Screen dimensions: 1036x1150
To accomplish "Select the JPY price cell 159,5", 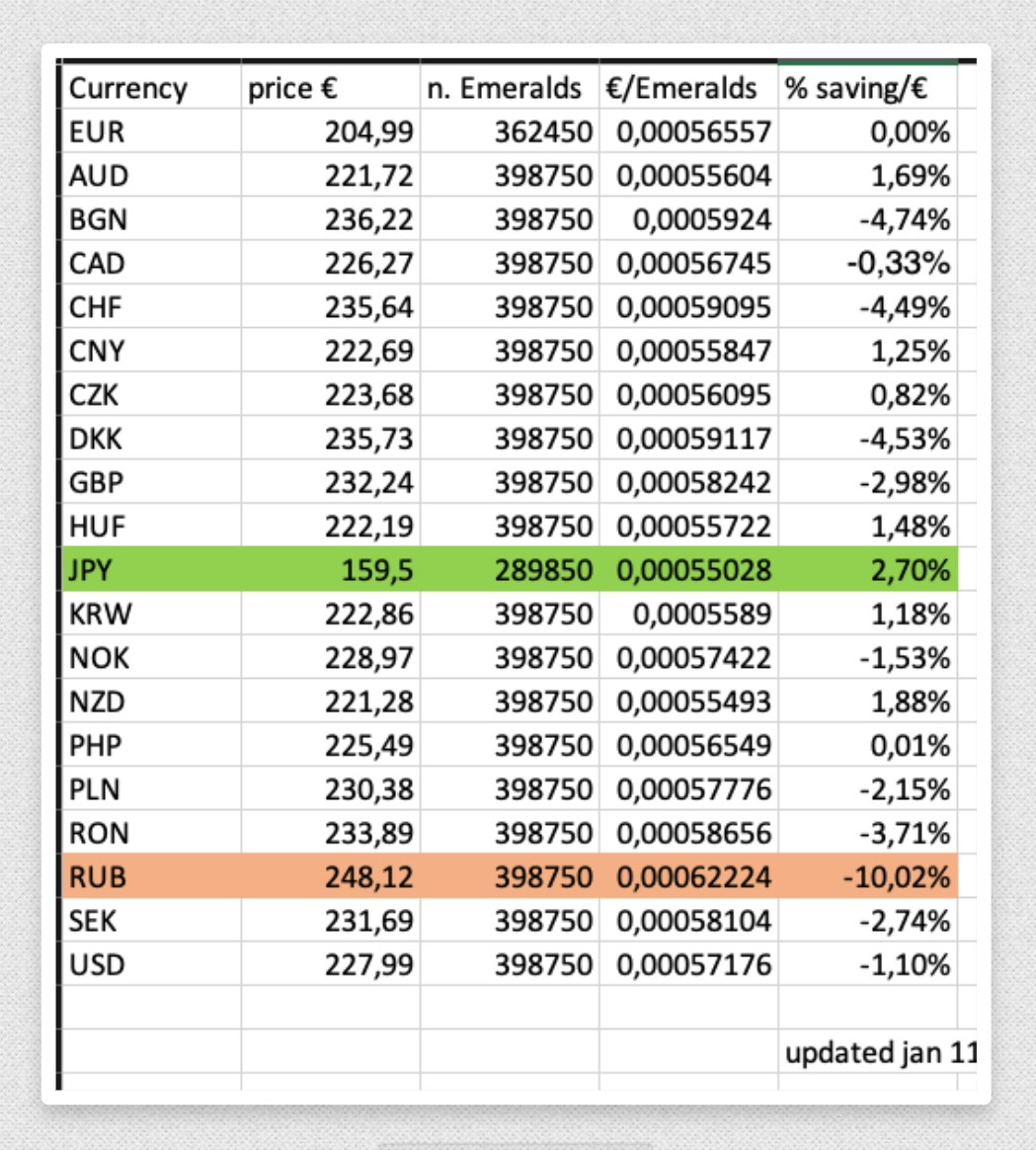I will 331,569.
